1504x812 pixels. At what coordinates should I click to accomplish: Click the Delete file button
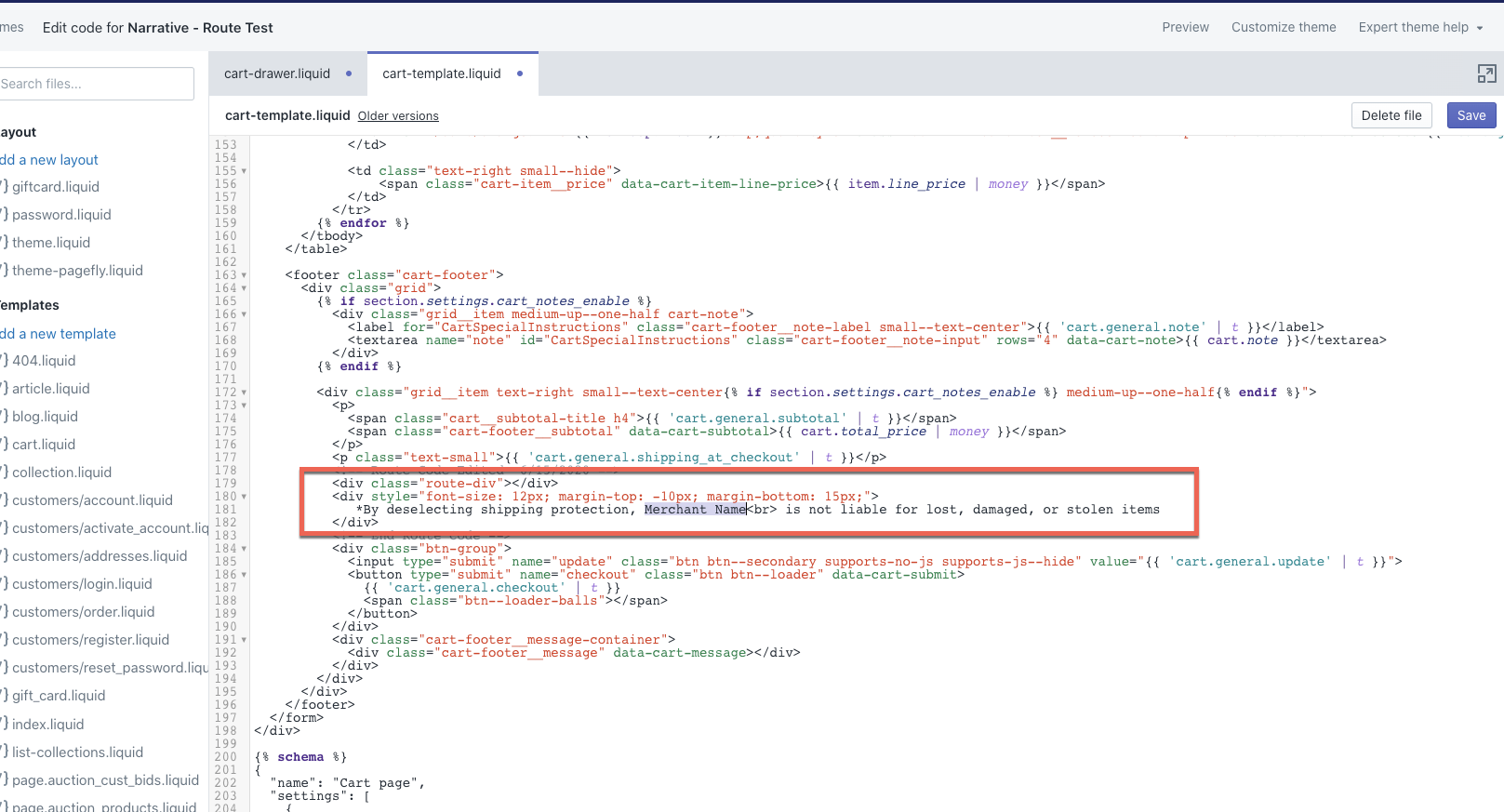point(1391,115)
